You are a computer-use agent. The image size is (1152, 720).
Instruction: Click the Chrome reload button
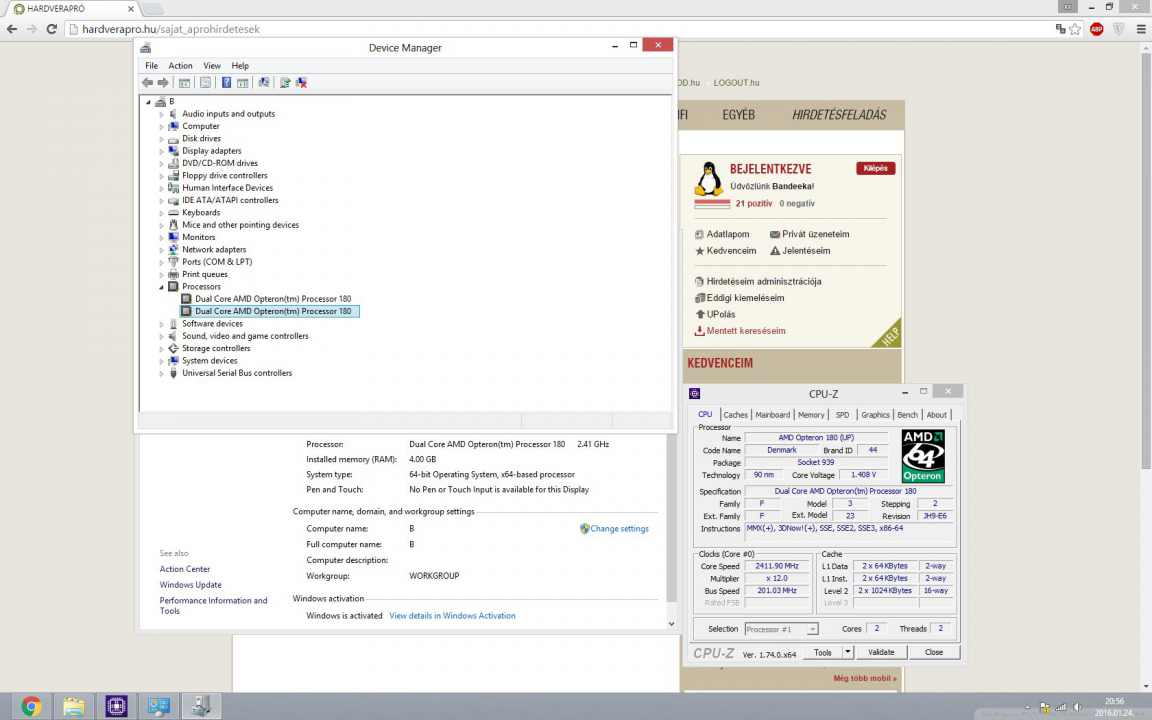click(x=51, y=29)
